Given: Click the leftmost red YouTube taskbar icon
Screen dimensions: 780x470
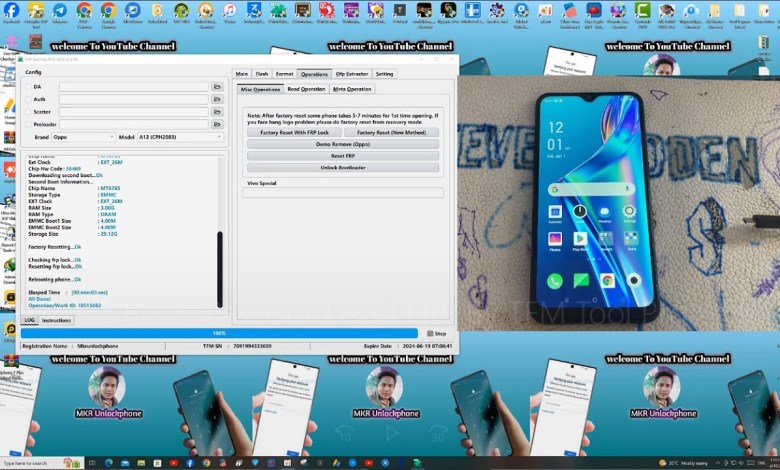Looking at the screenshot, I should [173, 463].
